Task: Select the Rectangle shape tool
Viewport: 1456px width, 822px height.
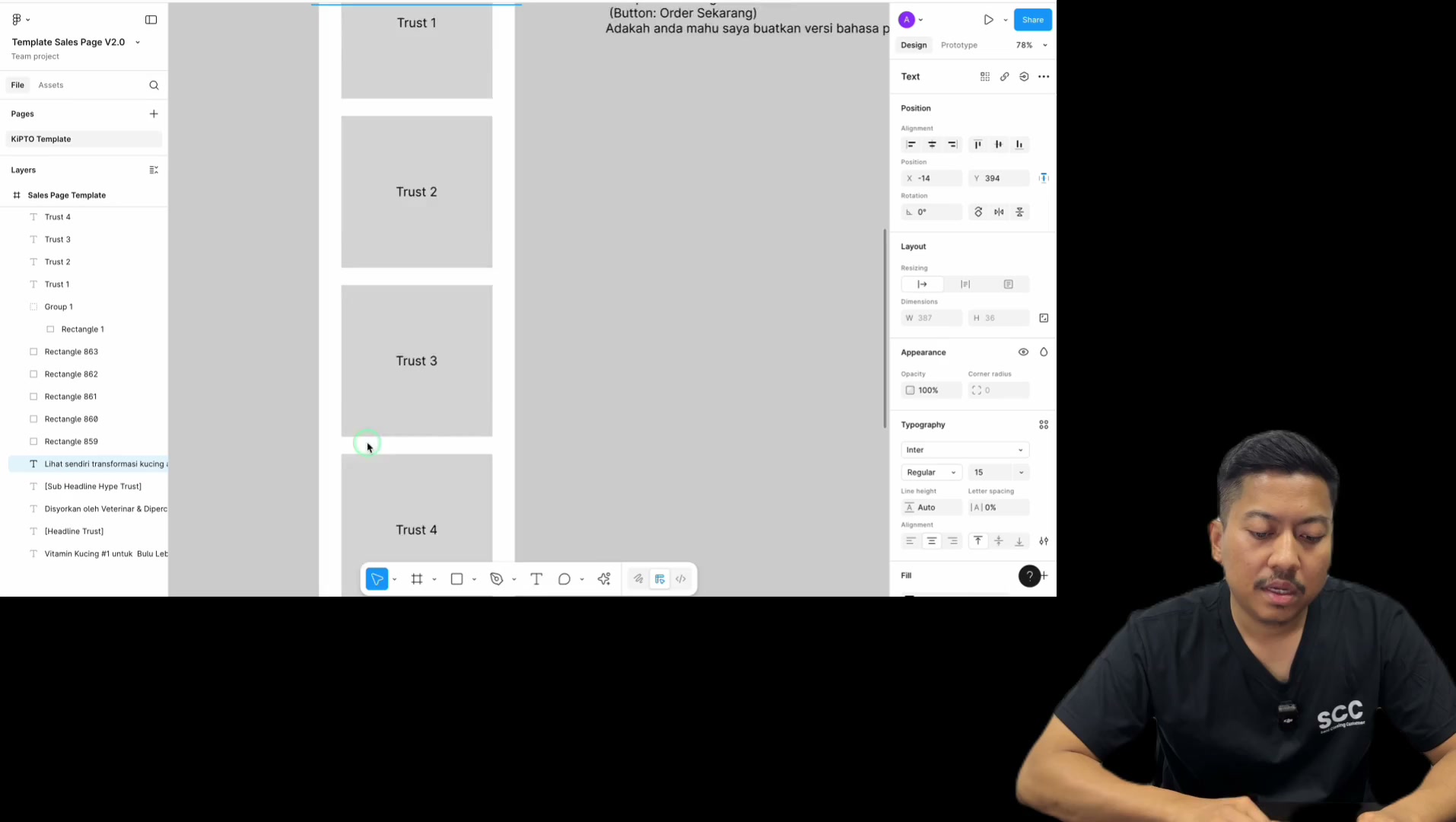Action: pyautogui.click(x=456, y=579)
